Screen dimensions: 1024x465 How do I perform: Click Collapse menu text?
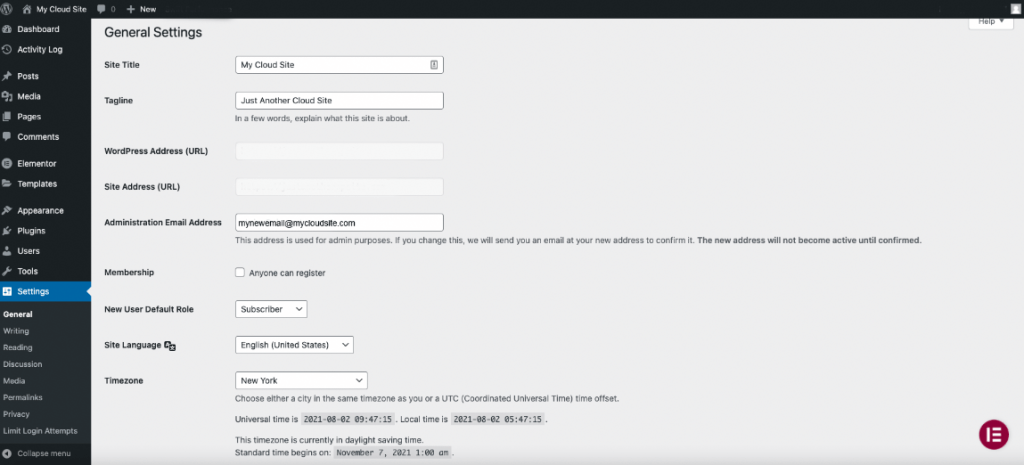[x=44, y=453]
